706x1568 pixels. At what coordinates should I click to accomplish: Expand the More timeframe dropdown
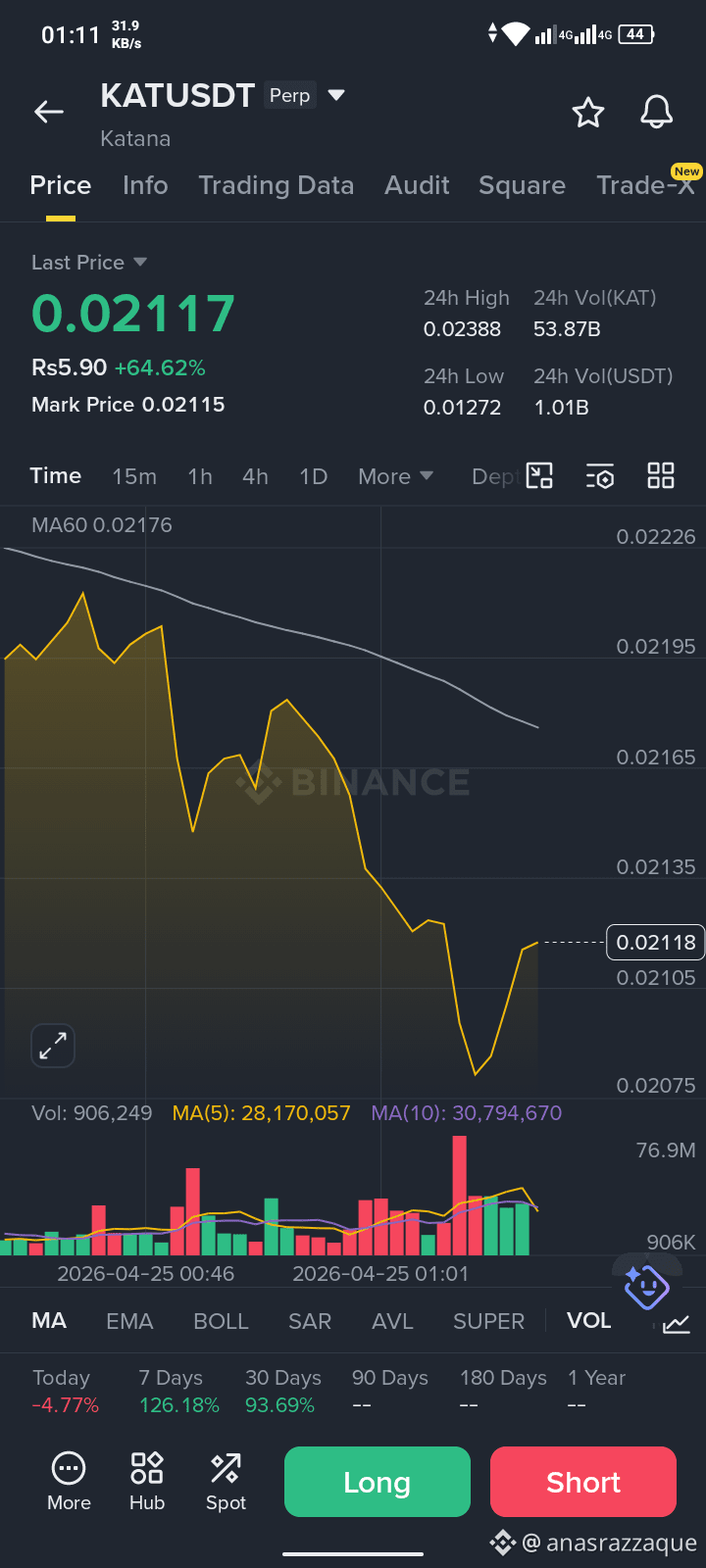[x=396, y=476]
